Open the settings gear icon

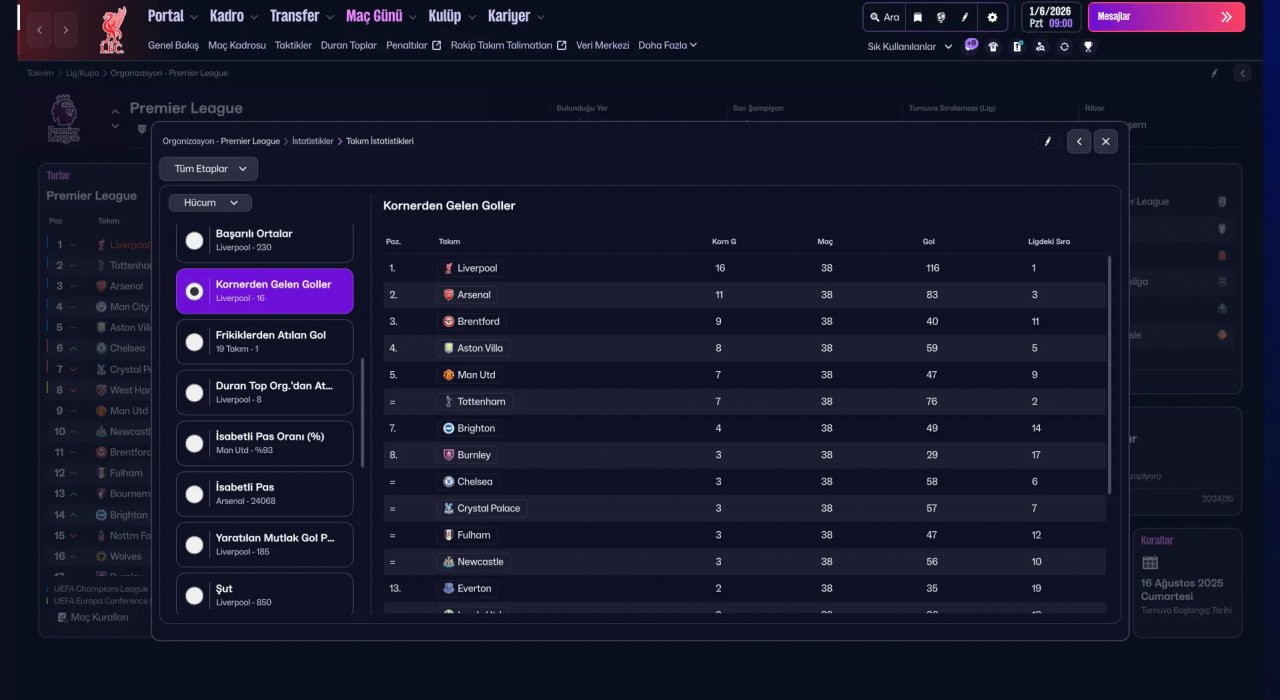[992, 17]
